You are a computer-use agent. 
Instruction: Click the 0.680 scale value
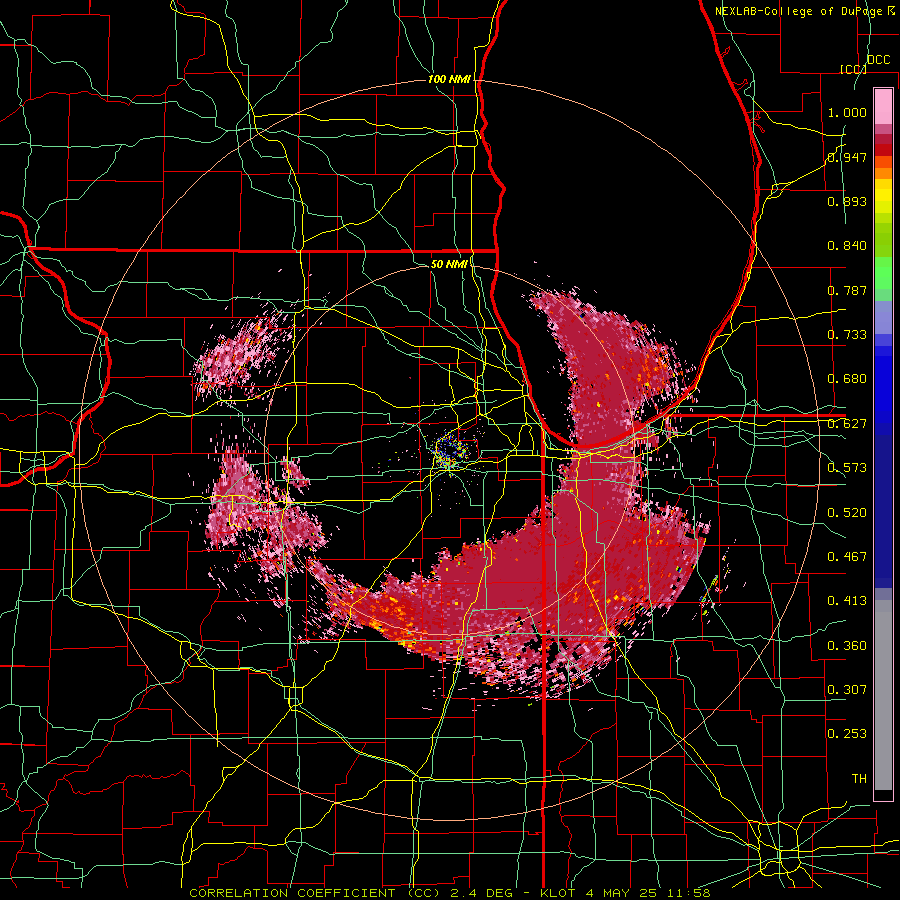tap(847, 379)
